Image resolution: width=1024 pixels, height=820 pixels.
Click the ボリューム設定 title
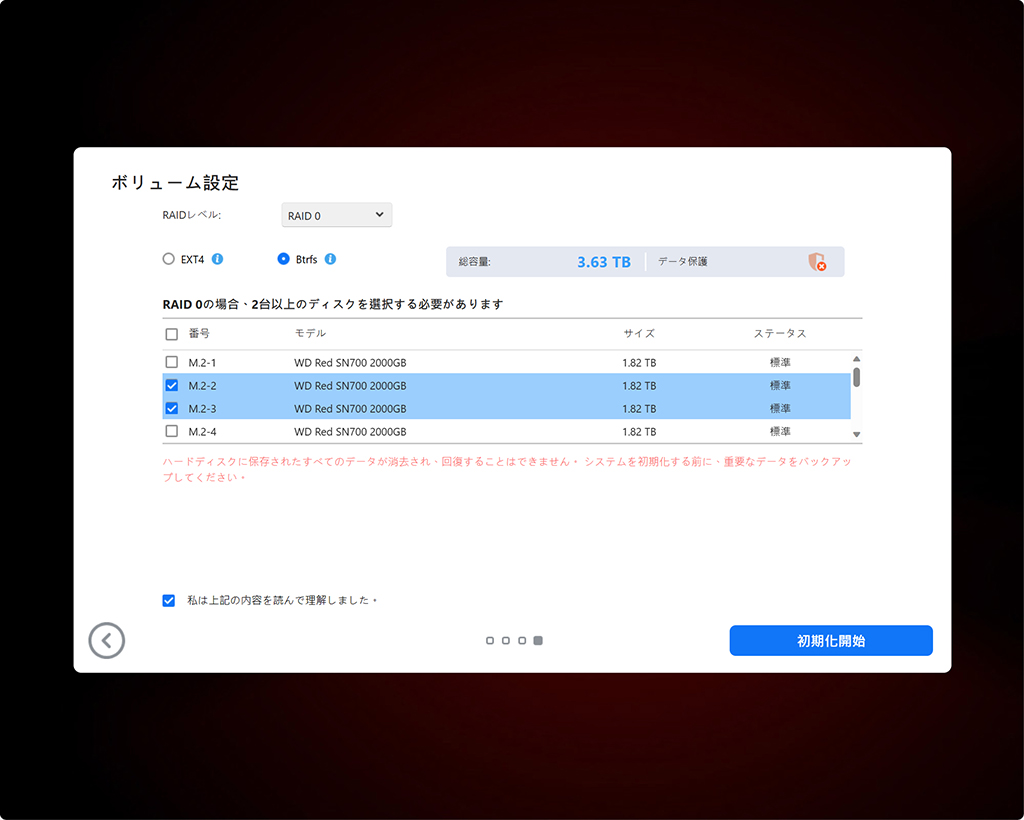click(175, 183)
